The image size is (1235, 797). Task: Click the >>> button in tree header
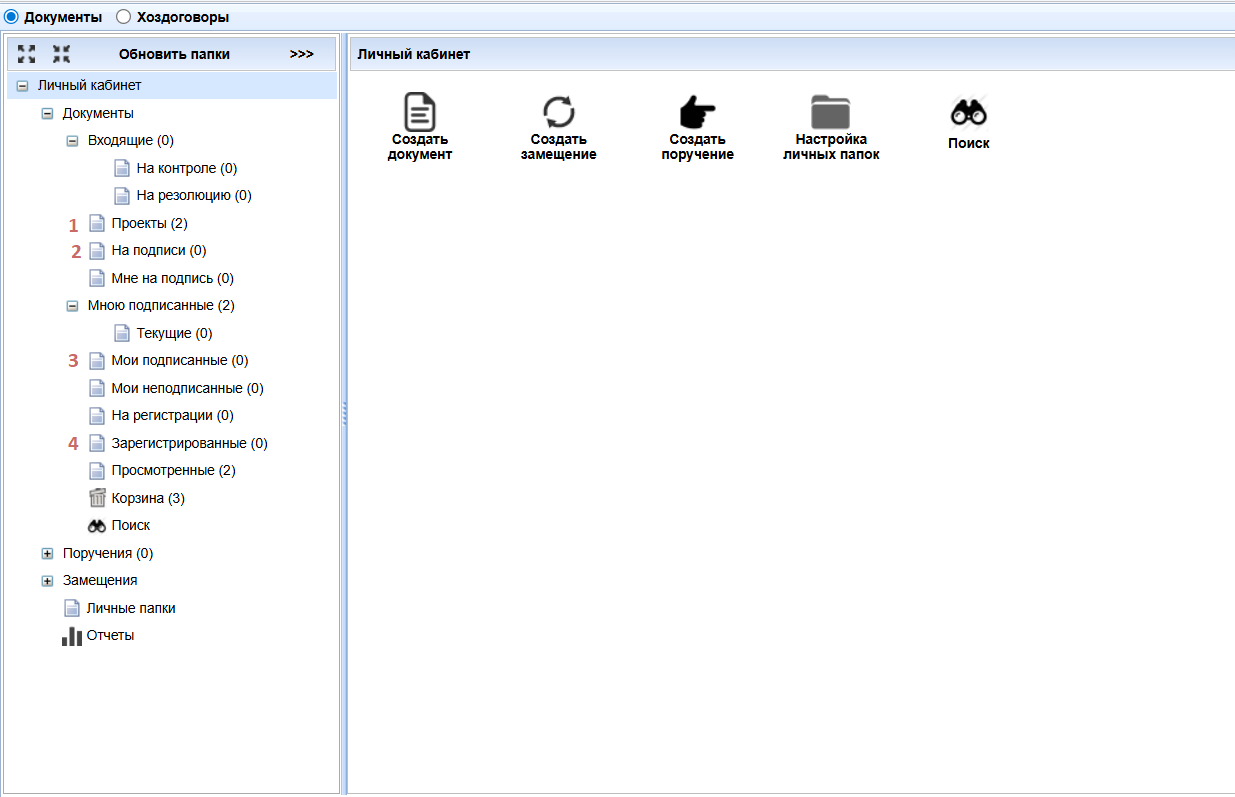pyautogui.click(x=301, y=54)
